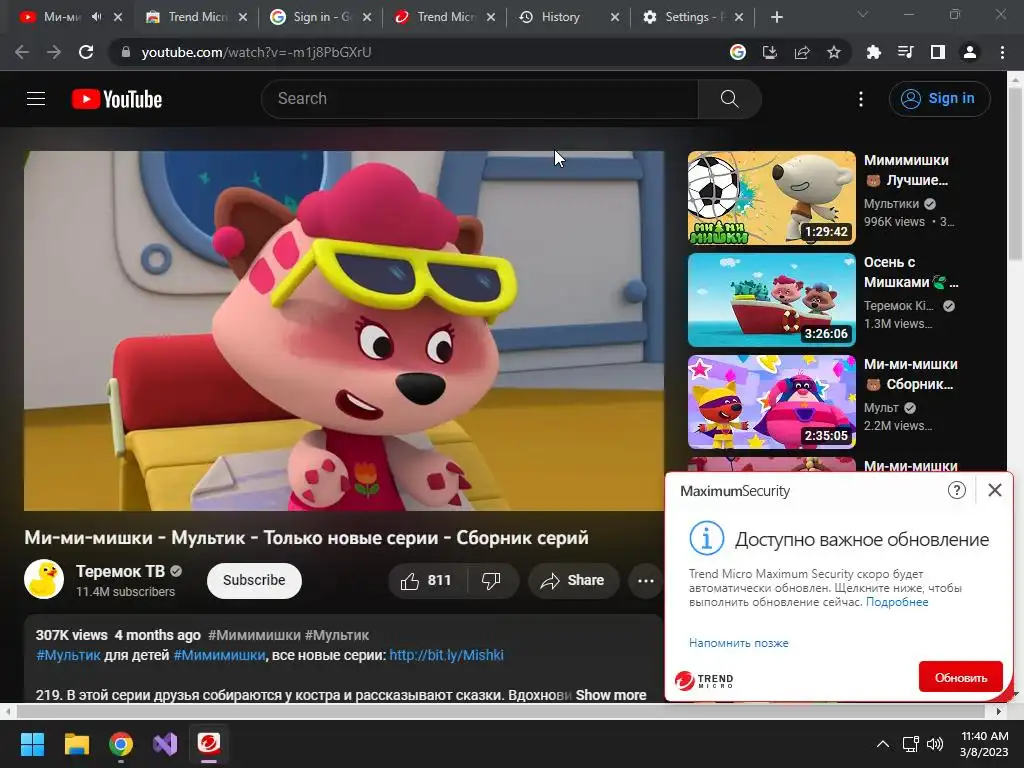Image resolution: width=1024 pixels, height=768 pixels.
Task: Open File Explorer from the taskbar
Action: coord(76,744)
